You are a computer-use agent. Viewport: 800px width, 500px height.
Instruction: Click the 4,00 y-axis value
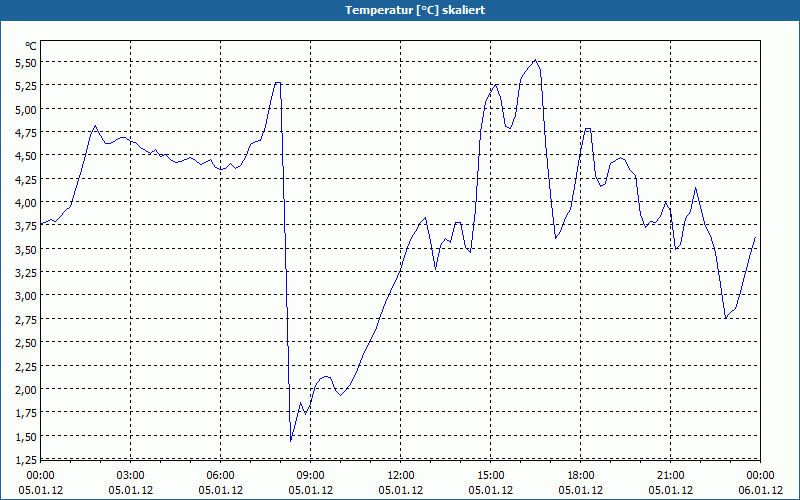click(x=26, y=203)
